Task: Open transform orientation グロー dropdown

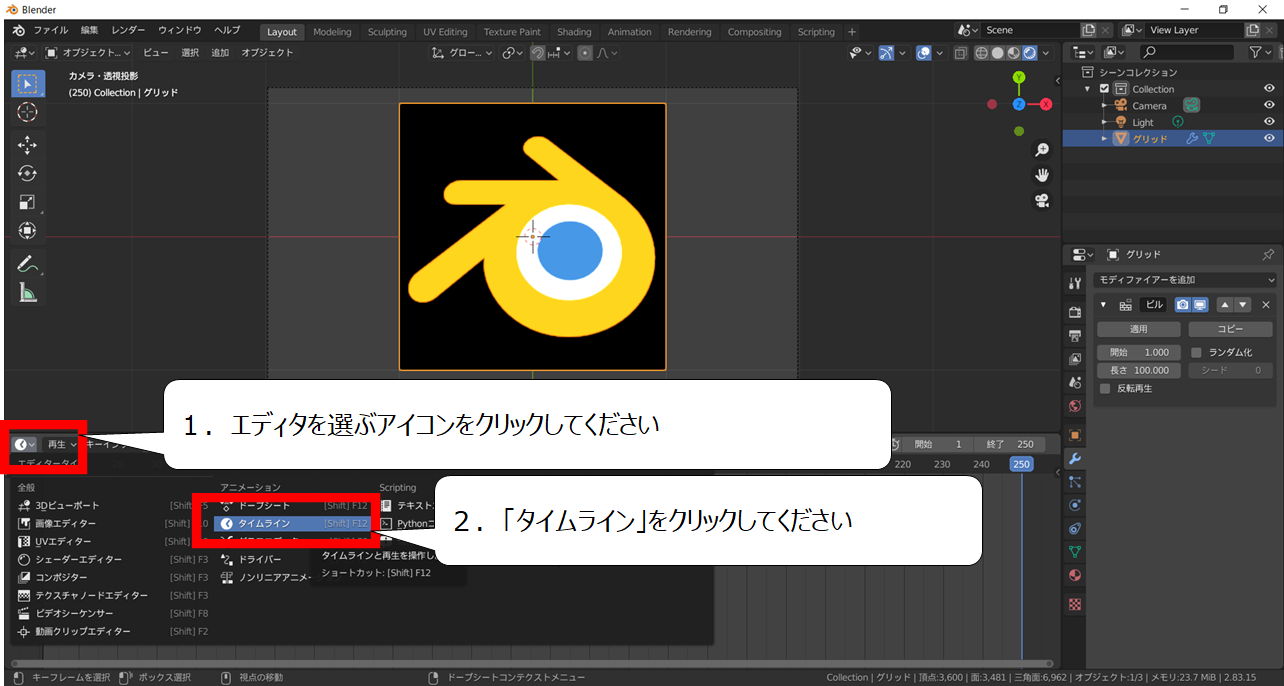Action: (x=463, y=53)
